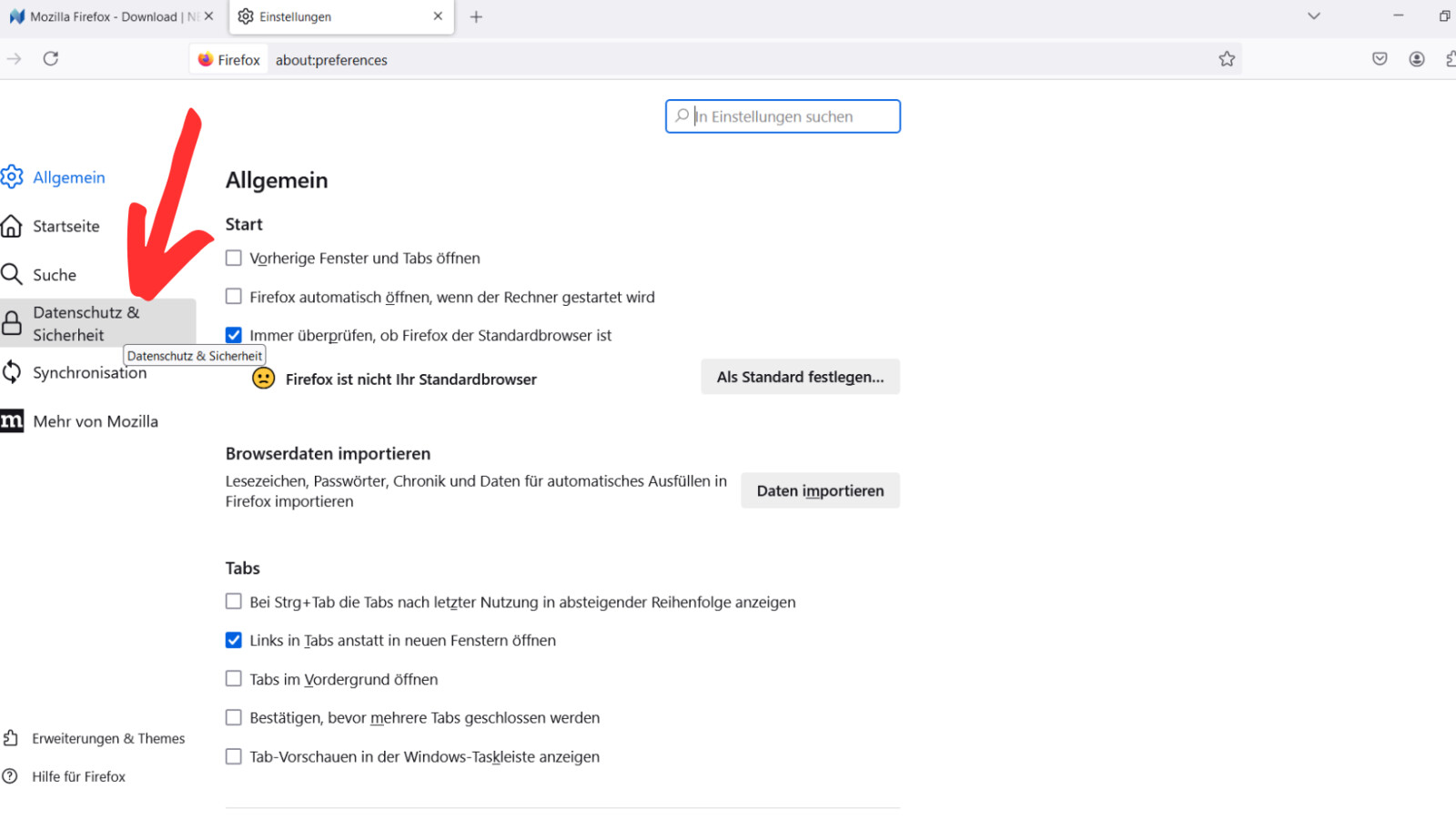Open the Startseite settings category

(66, 226)
